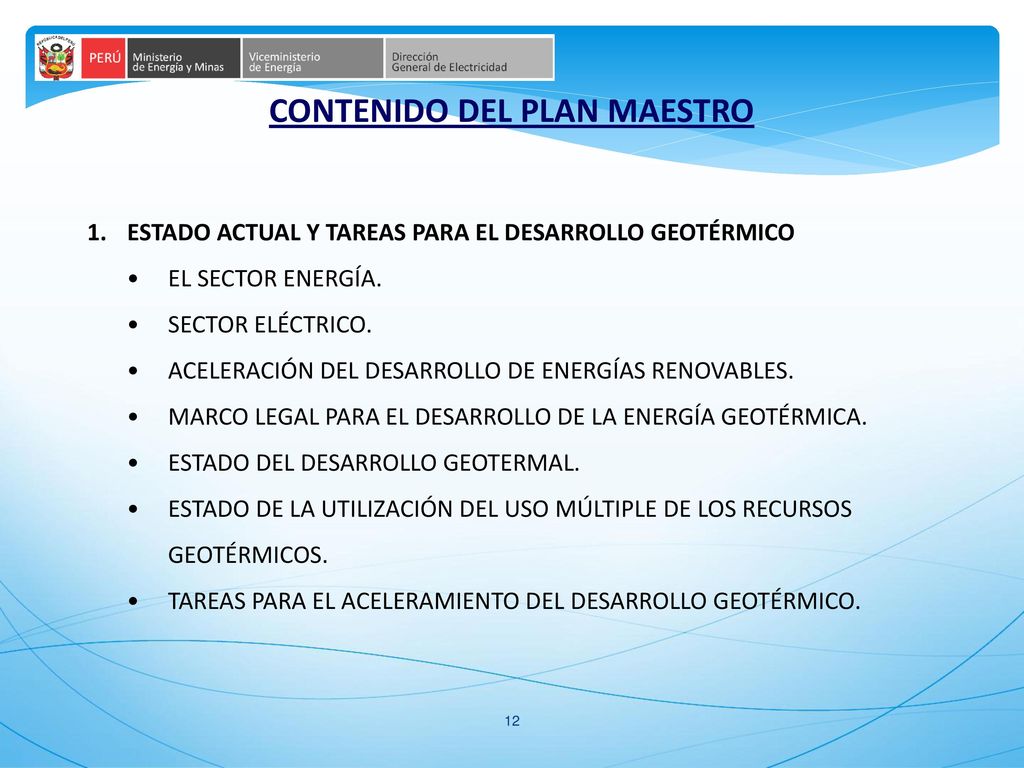Click TAREAS PARA EL ACELERAMIENTO DEL DESARROLLO bullet
This screenshot has width=1024, height=768.
tap(514, 601)
